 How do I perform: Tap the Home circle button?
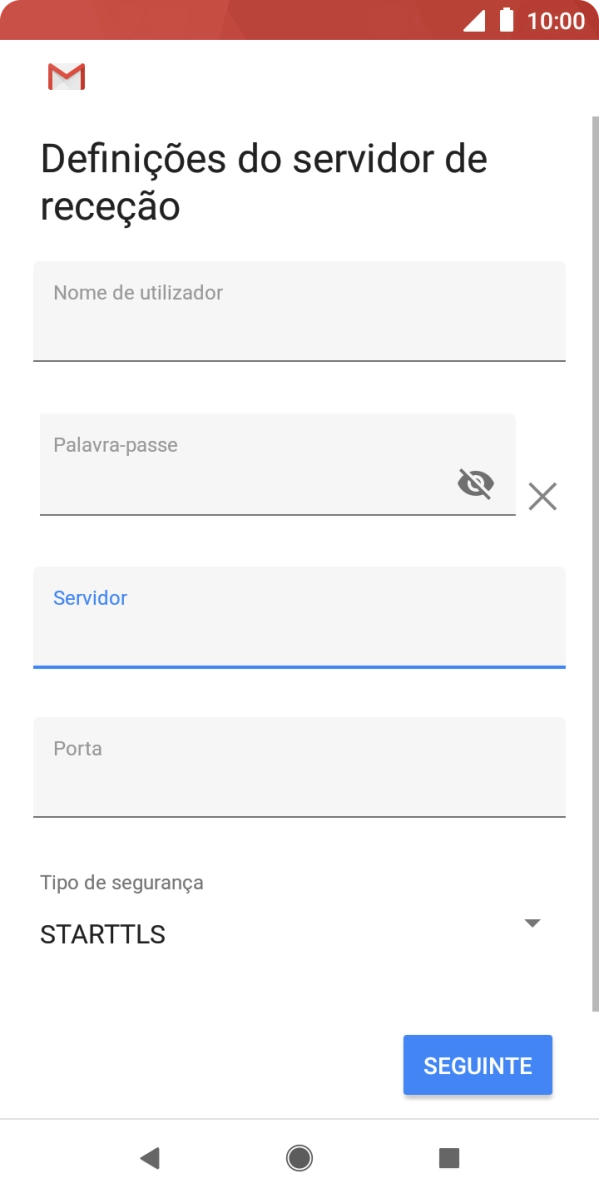coord(299,1158)
